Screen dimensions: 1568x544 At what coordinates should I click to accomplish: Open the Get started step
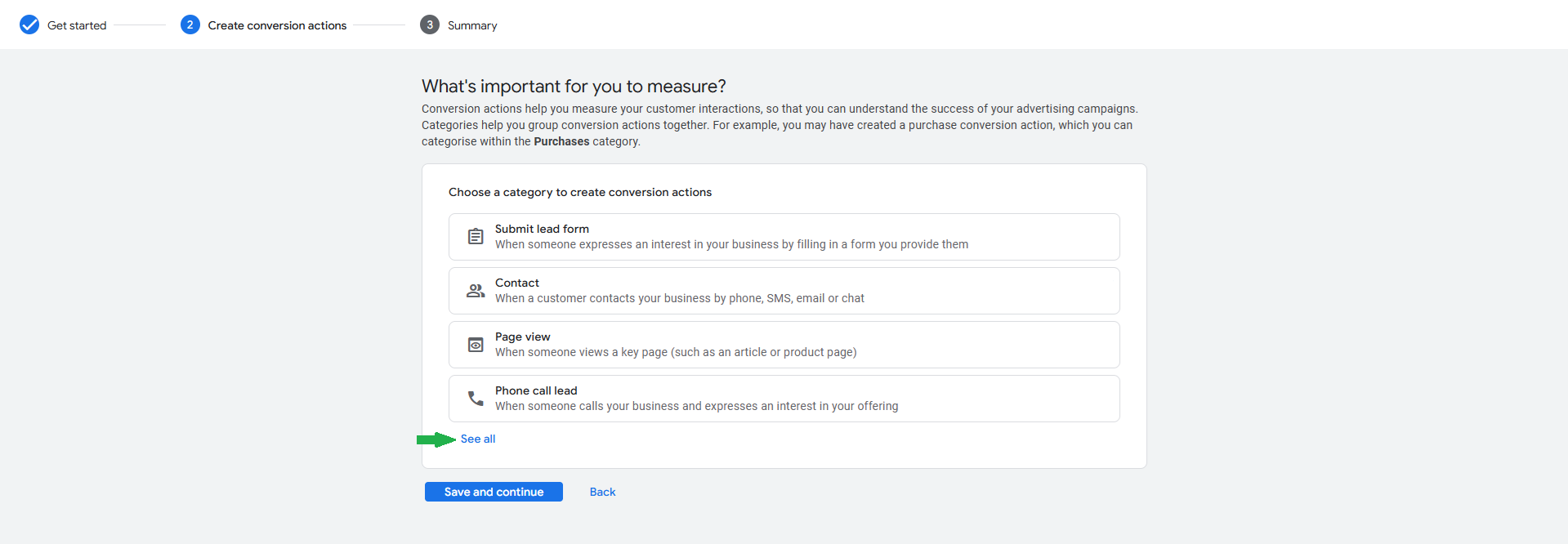(x=77, y=25)
